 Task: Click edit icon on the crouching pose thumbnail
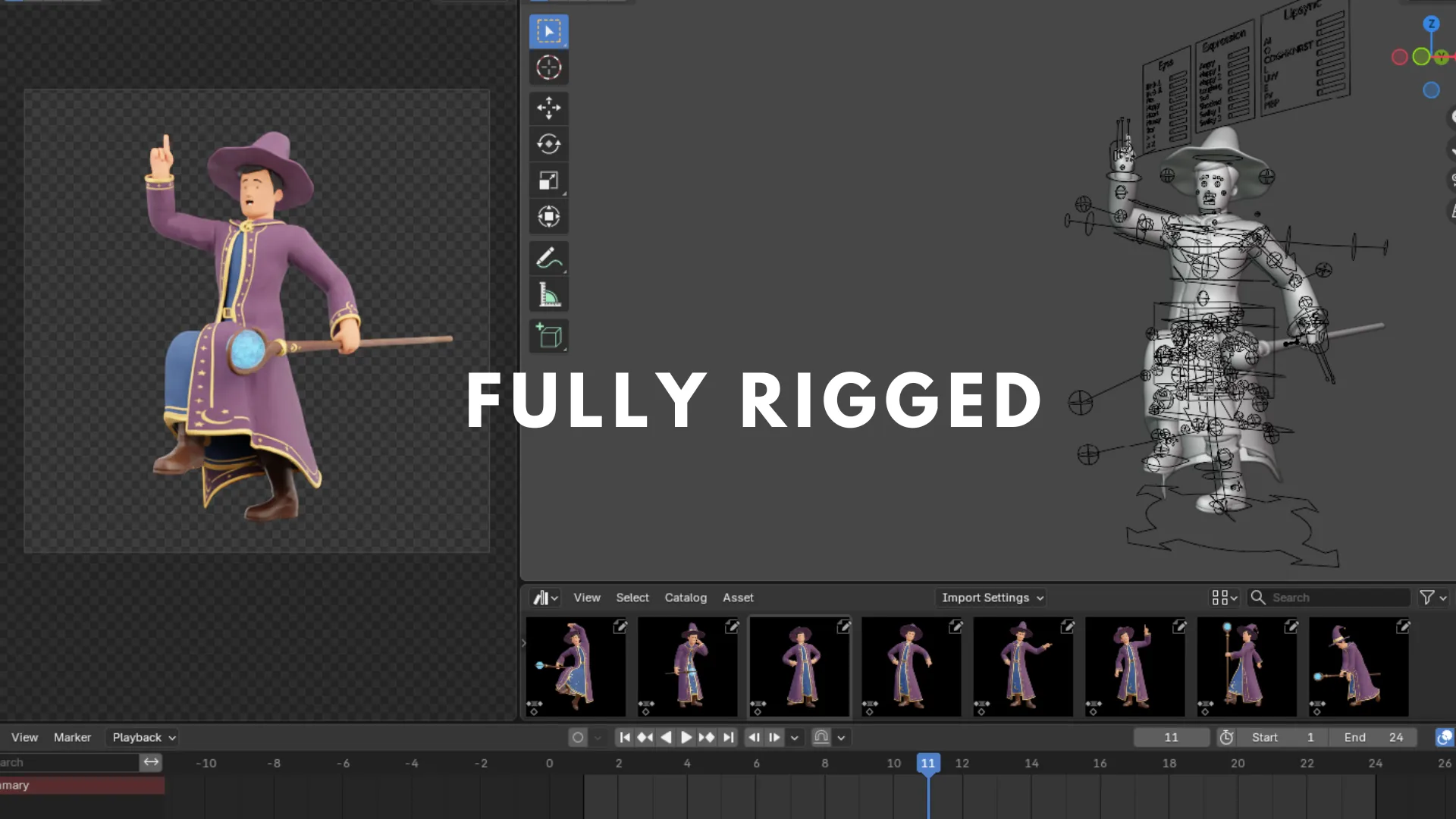(1403, 626)
